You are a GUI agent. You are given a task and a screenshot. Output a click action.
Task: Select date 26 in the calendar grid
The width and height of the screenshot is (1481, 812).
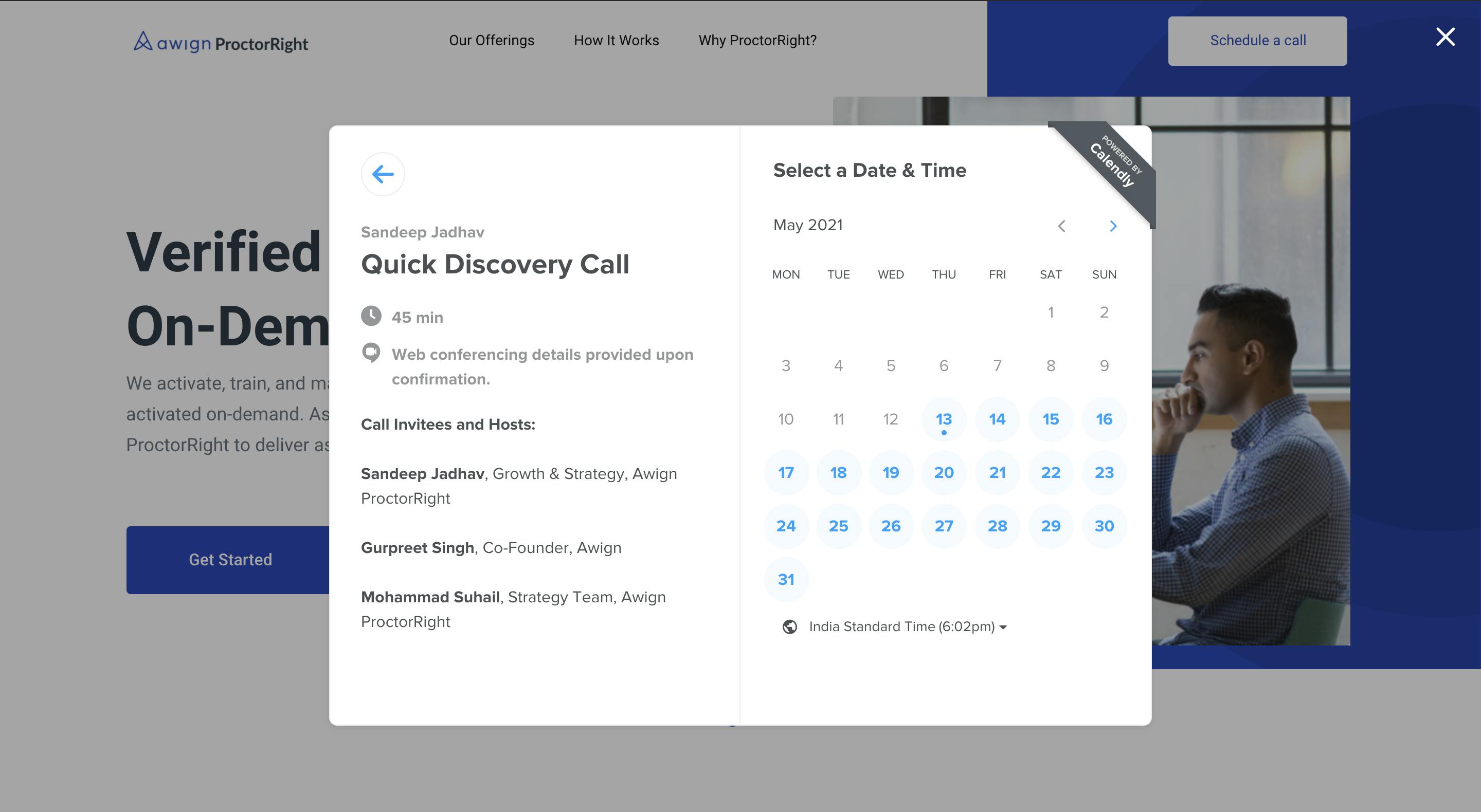point(891,526)
